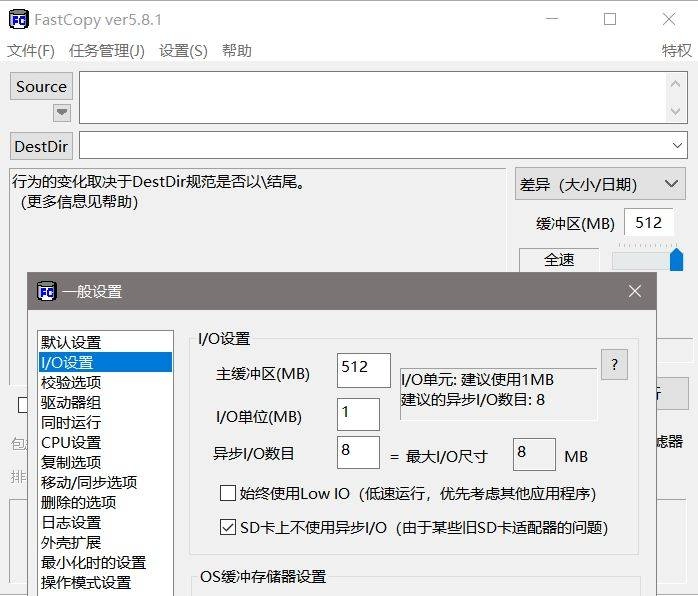The image size is (698, 596).
Task: Click the 异步I/O数目 input field
Action: [358, 452]
